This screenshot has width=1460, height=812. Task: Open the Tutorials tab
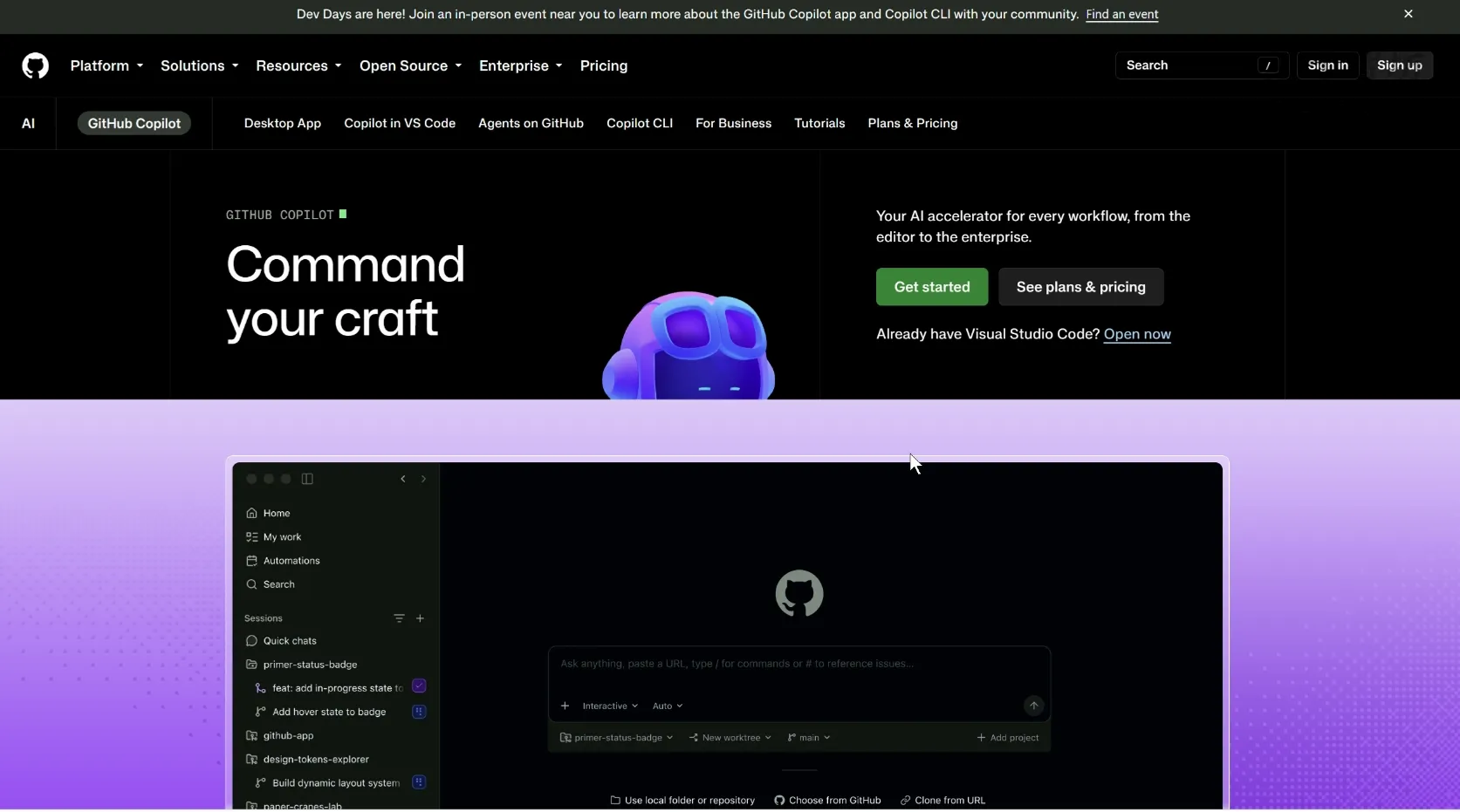click(x=819, y=124)
